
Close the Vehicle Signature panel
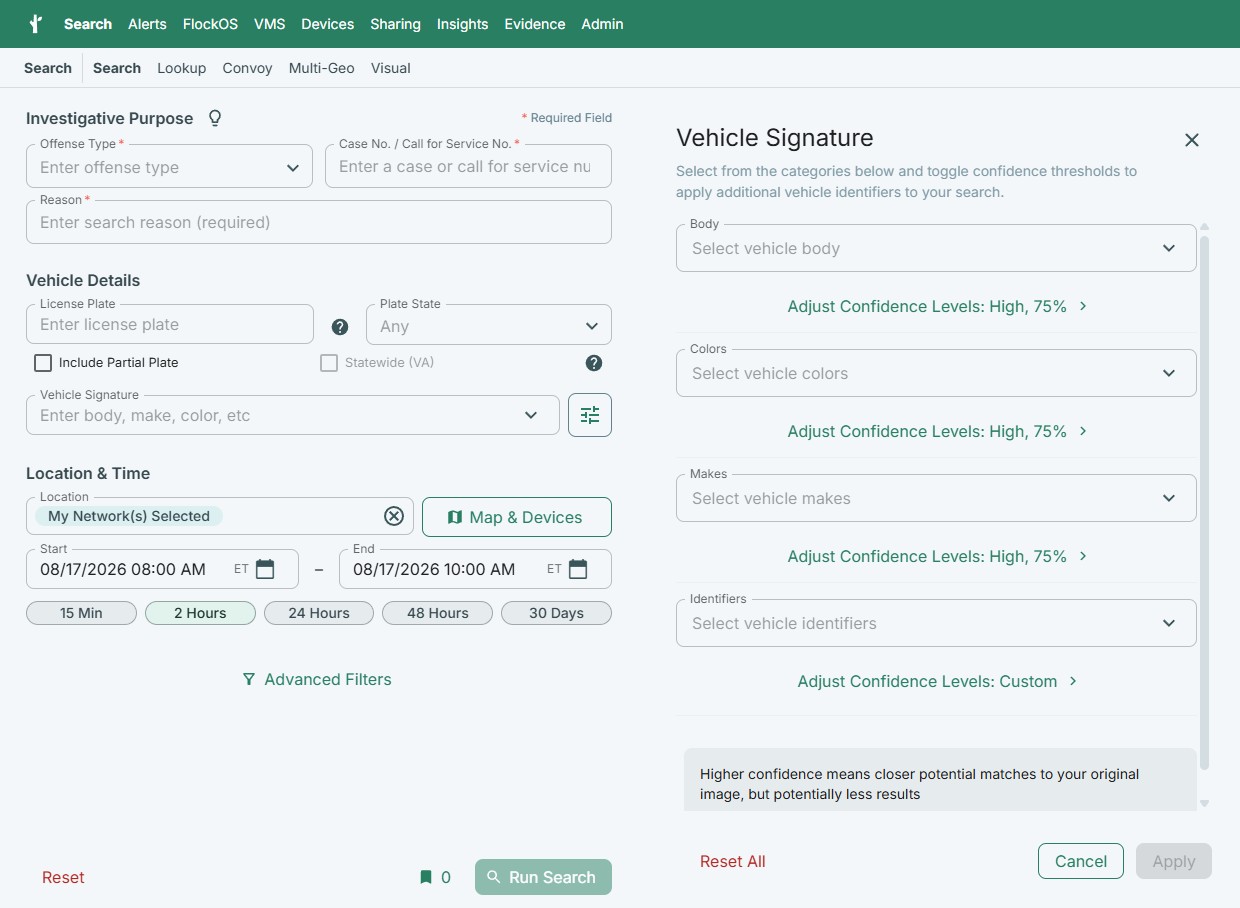coord(1191,140)
